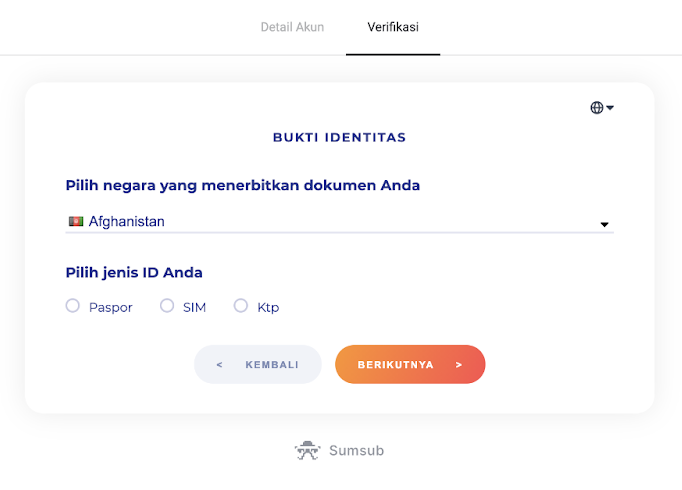Click the globe language icon
This screenshot has height=490, width=682.
pos(597,108)
